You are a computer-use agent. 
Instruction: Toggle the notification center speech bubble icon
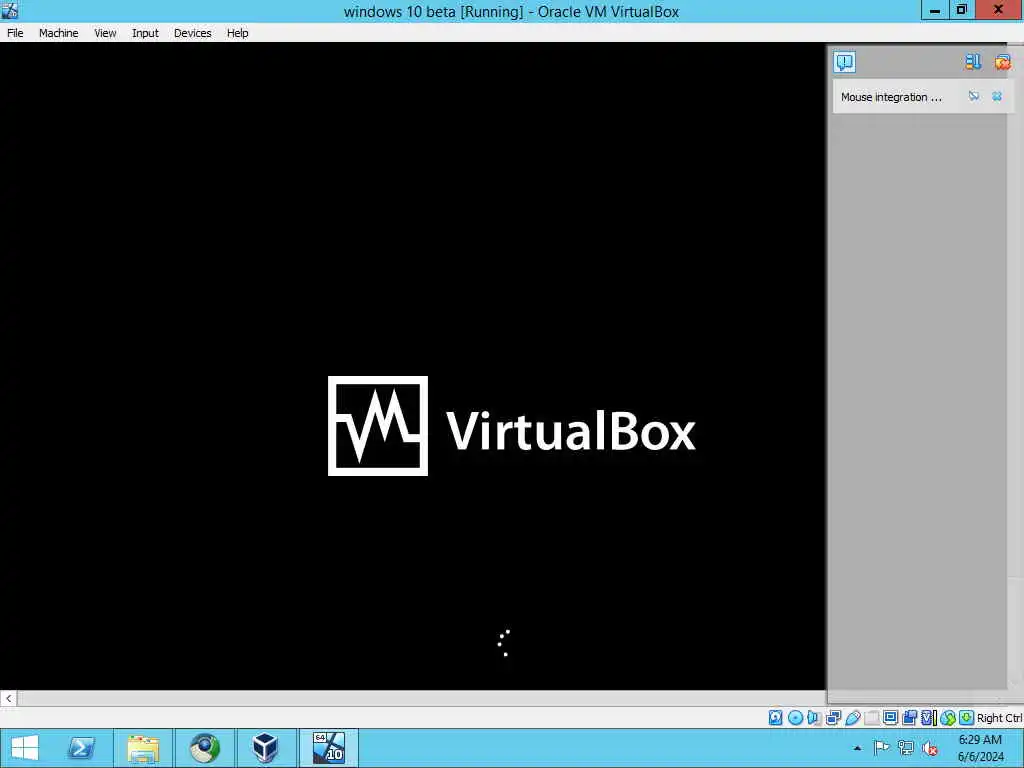click(844, 62)
